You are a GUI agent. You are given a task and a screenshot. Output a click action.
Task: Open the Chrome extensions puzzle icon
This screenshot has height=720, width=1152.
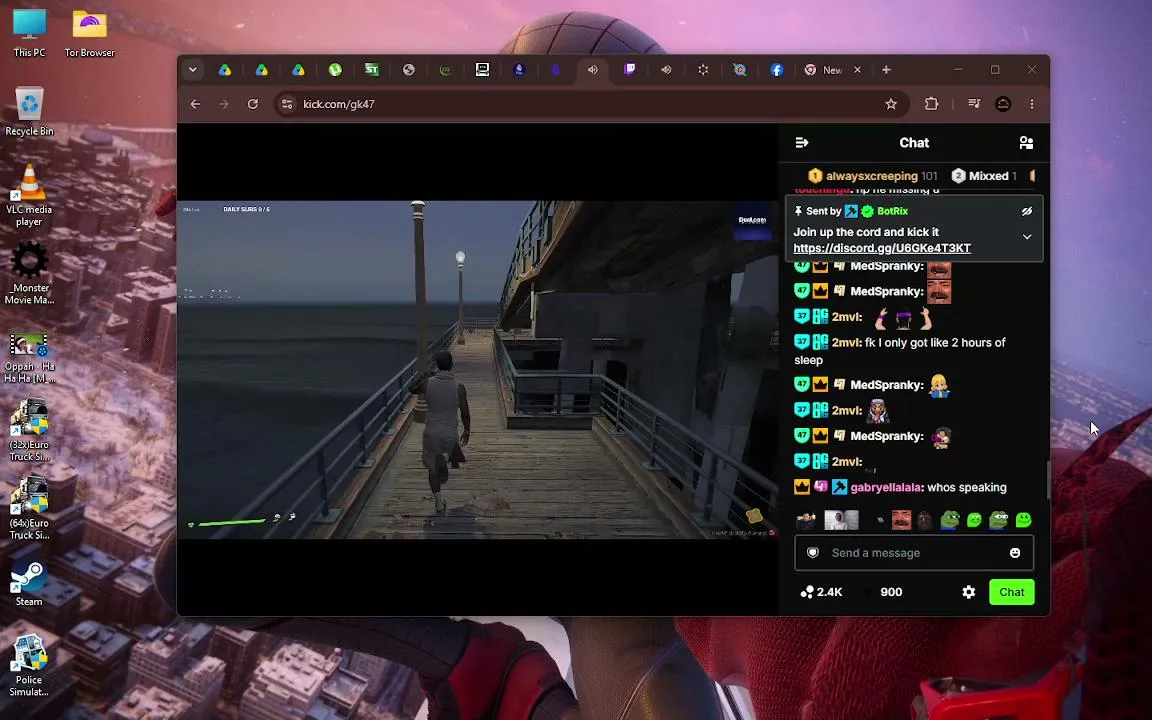[932, 104]
